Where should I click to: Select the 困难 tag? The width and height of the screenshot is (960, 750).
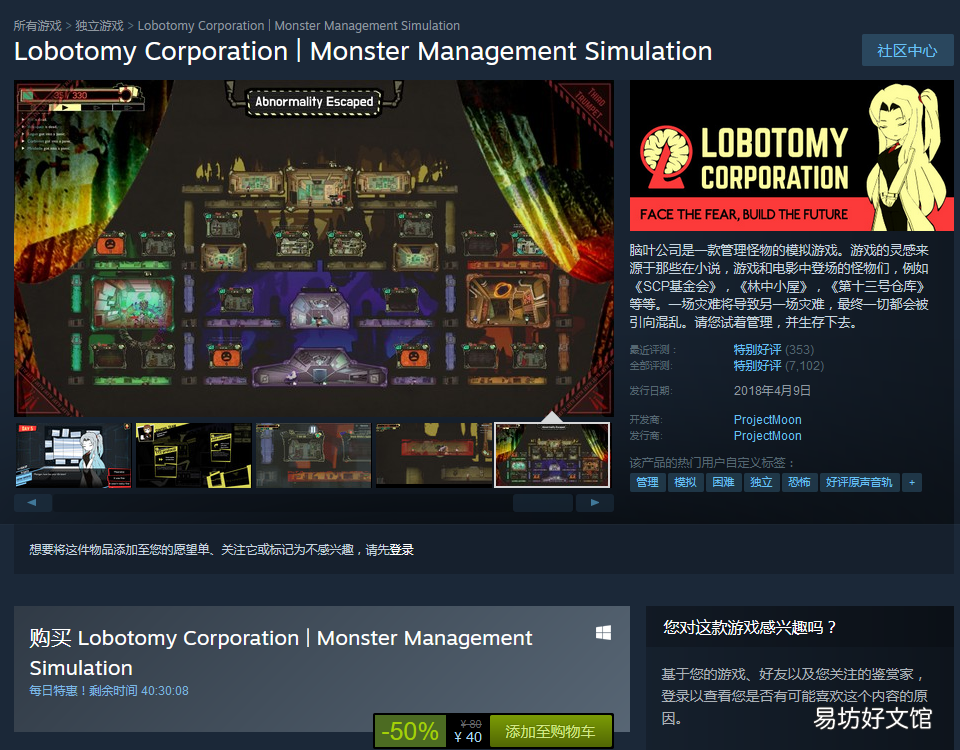(724, 482)
